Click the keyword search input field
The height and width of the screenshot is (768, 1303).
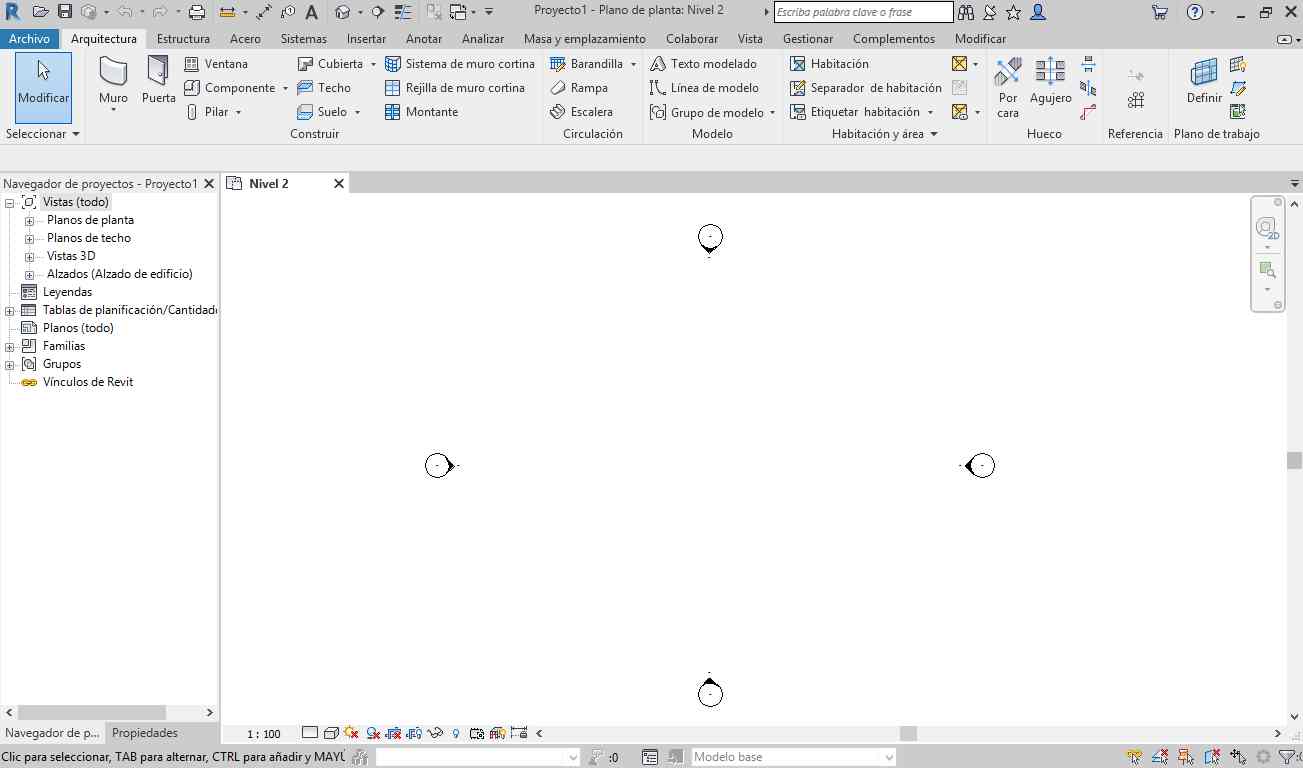pyautogui.click(x=863, y=12)
